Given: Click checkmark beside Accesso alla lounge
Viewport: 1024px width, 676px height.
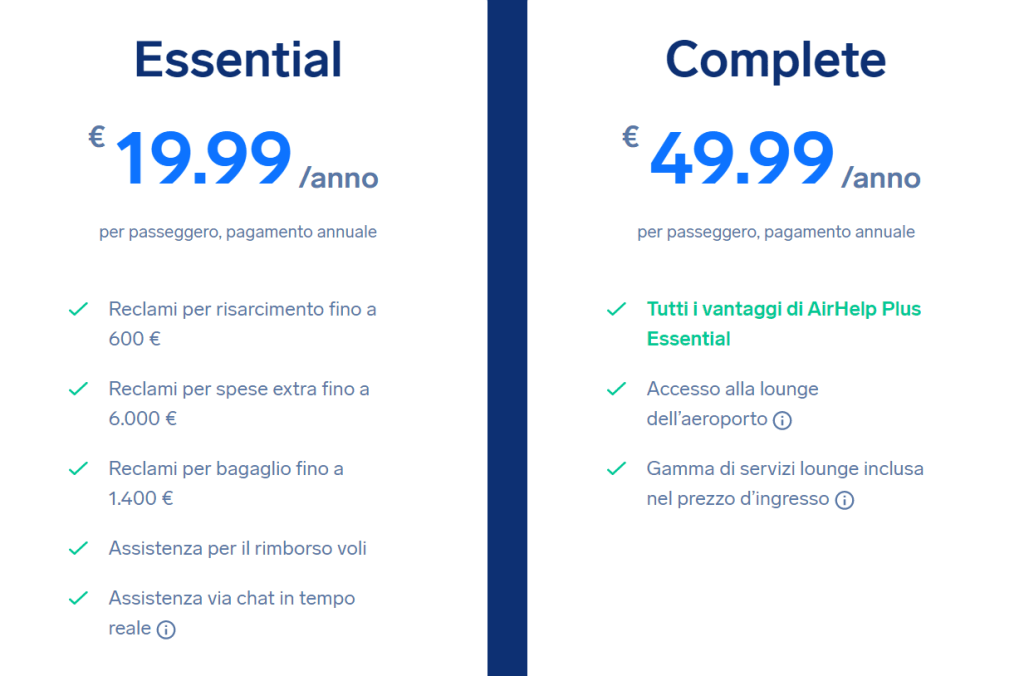Looking at the screenshot, I should [617, 389].
